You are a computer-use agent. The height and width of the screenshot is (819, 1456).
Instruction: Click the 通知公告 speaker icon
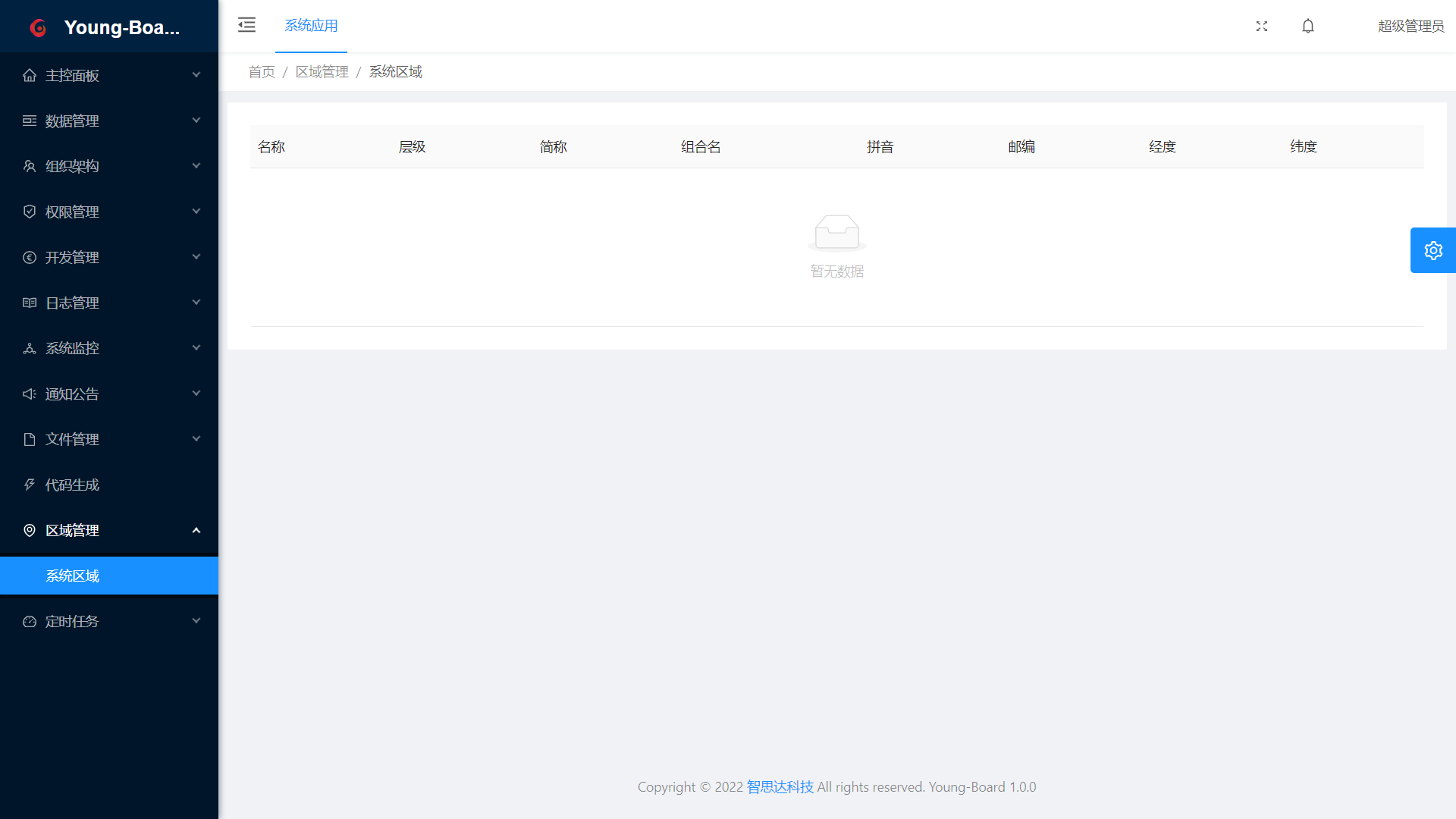(30, 394)
